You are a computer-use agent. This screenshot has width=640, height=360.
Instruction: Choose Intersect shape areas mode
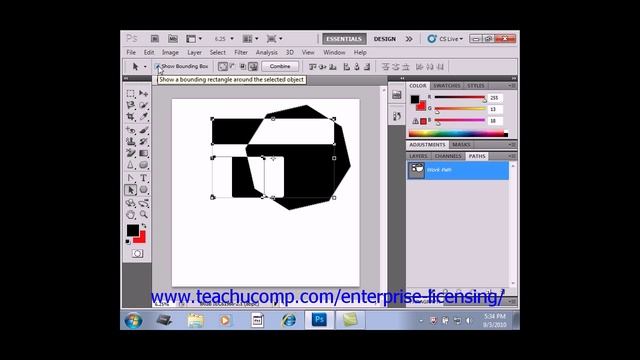tap(243, 67)
